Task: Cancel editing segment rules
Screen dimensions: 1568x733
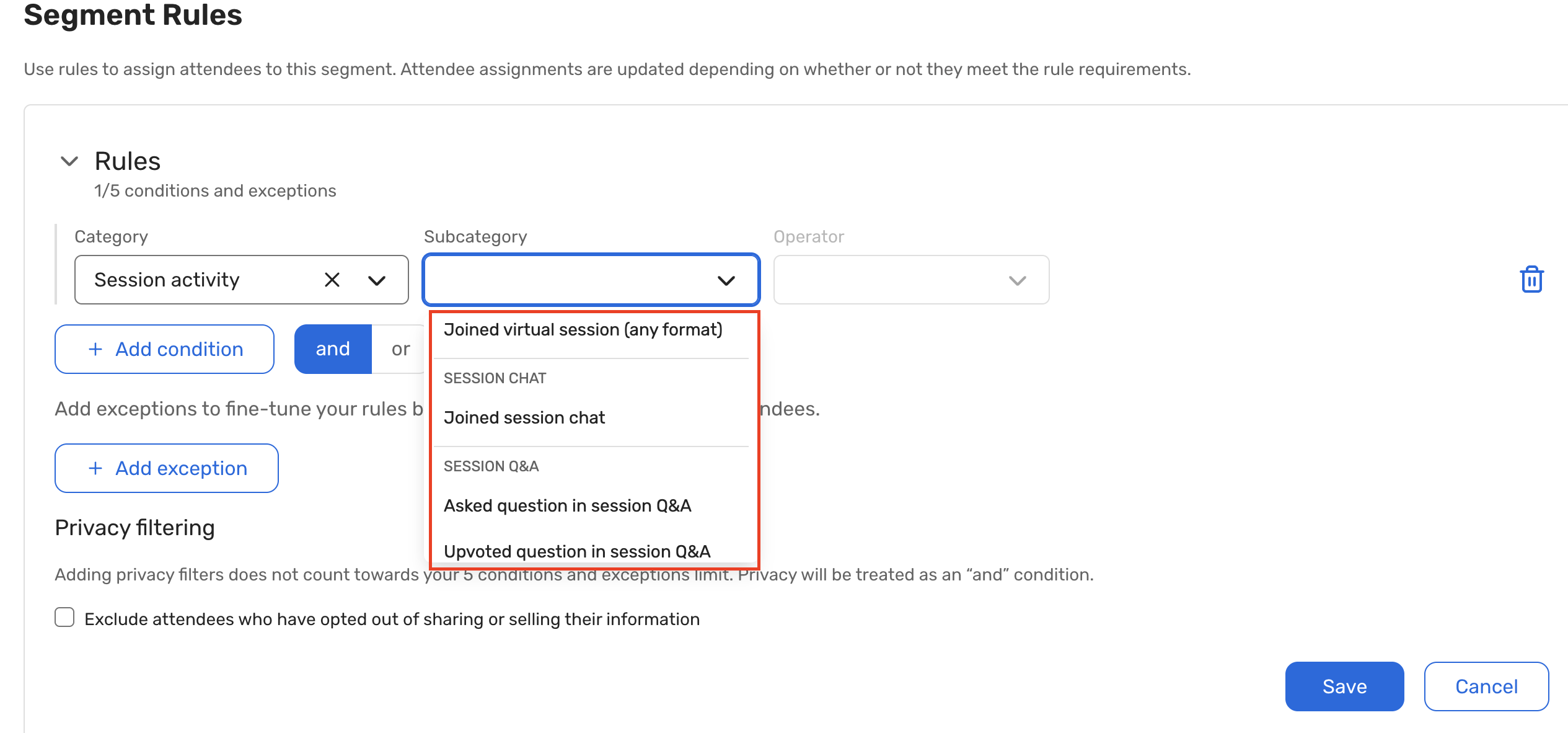Action: (x=1486, y=686)
